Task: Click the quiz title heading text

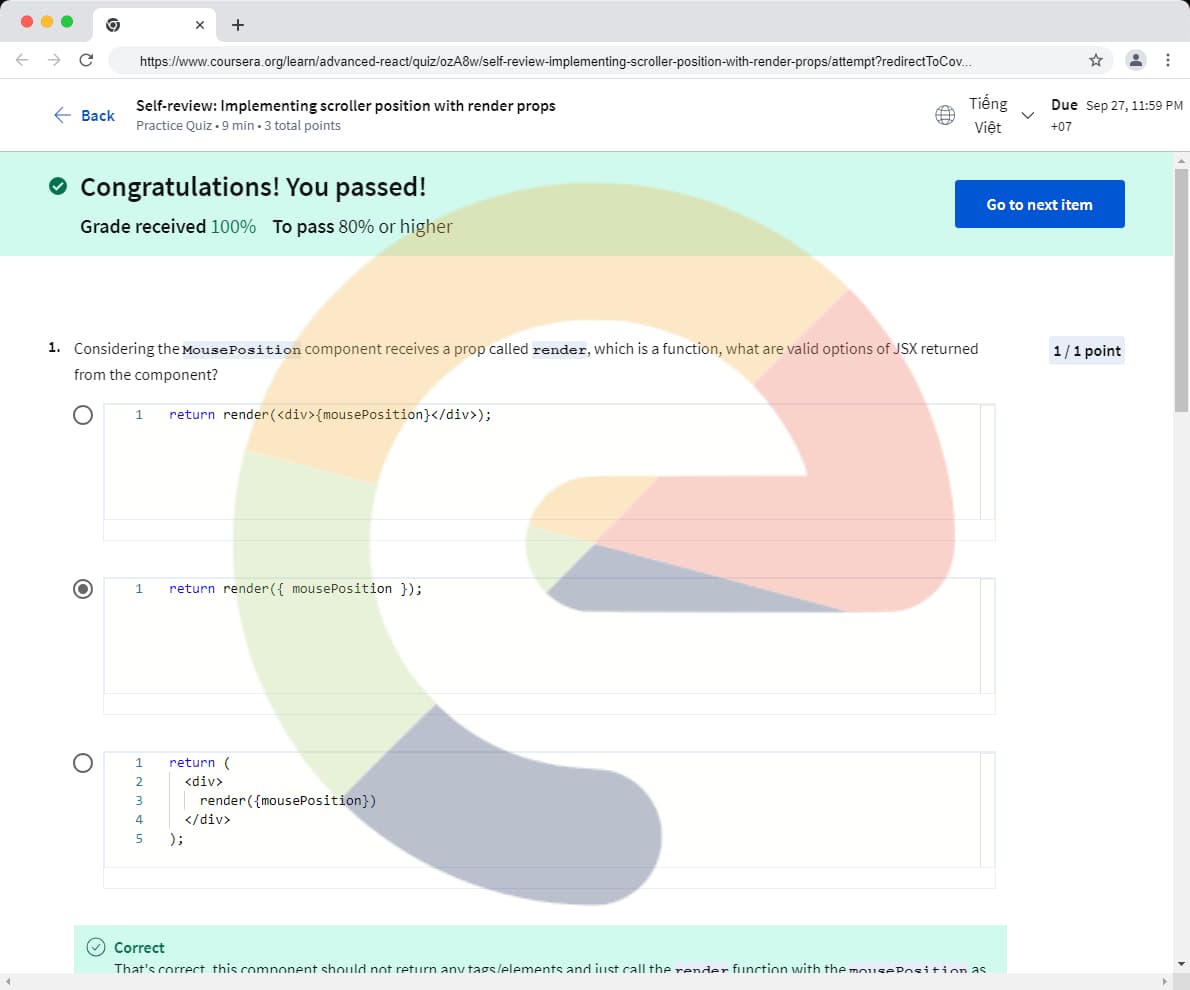Action: [x=345, y=106]
